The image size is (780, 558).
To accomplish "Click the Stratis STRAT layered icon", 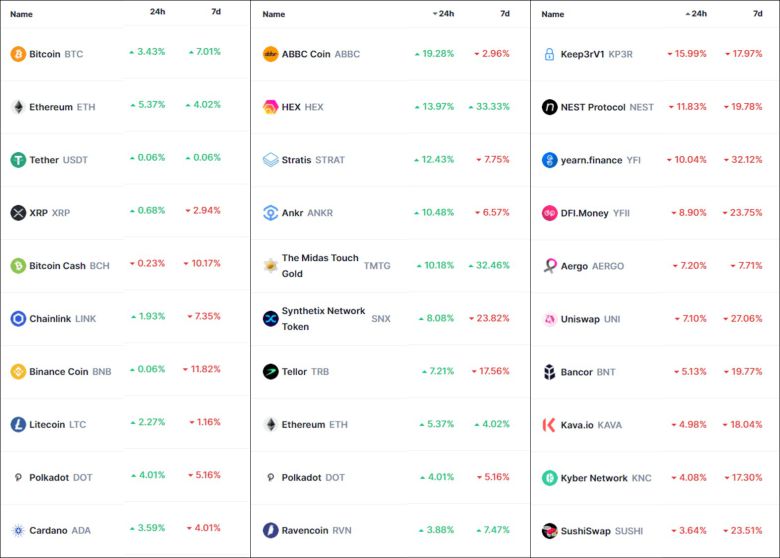I will [x=270, y=160].
